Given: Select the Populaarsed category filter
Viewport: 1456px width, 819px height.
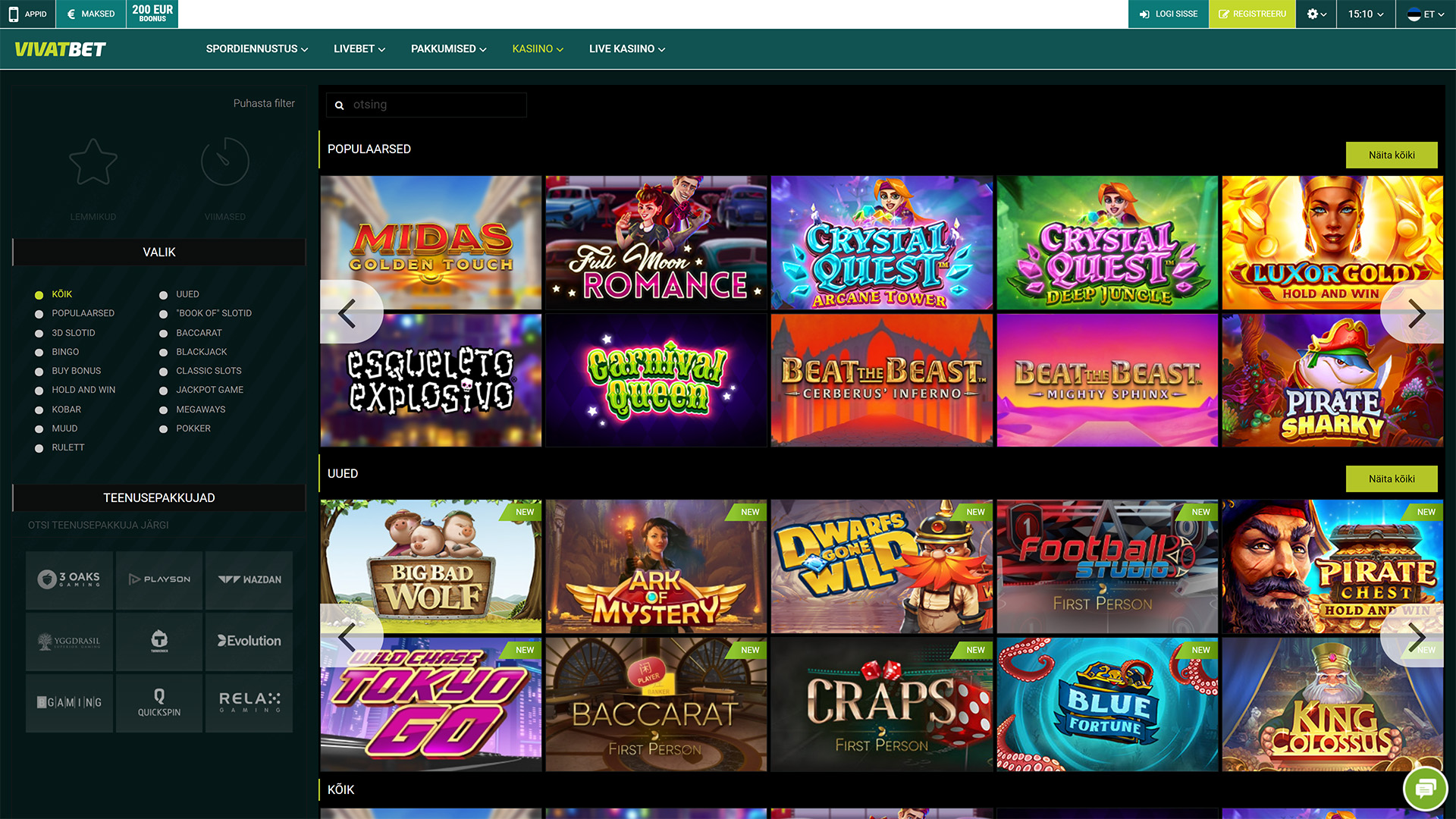Looking at the screenshot, I should click(75, 313).
